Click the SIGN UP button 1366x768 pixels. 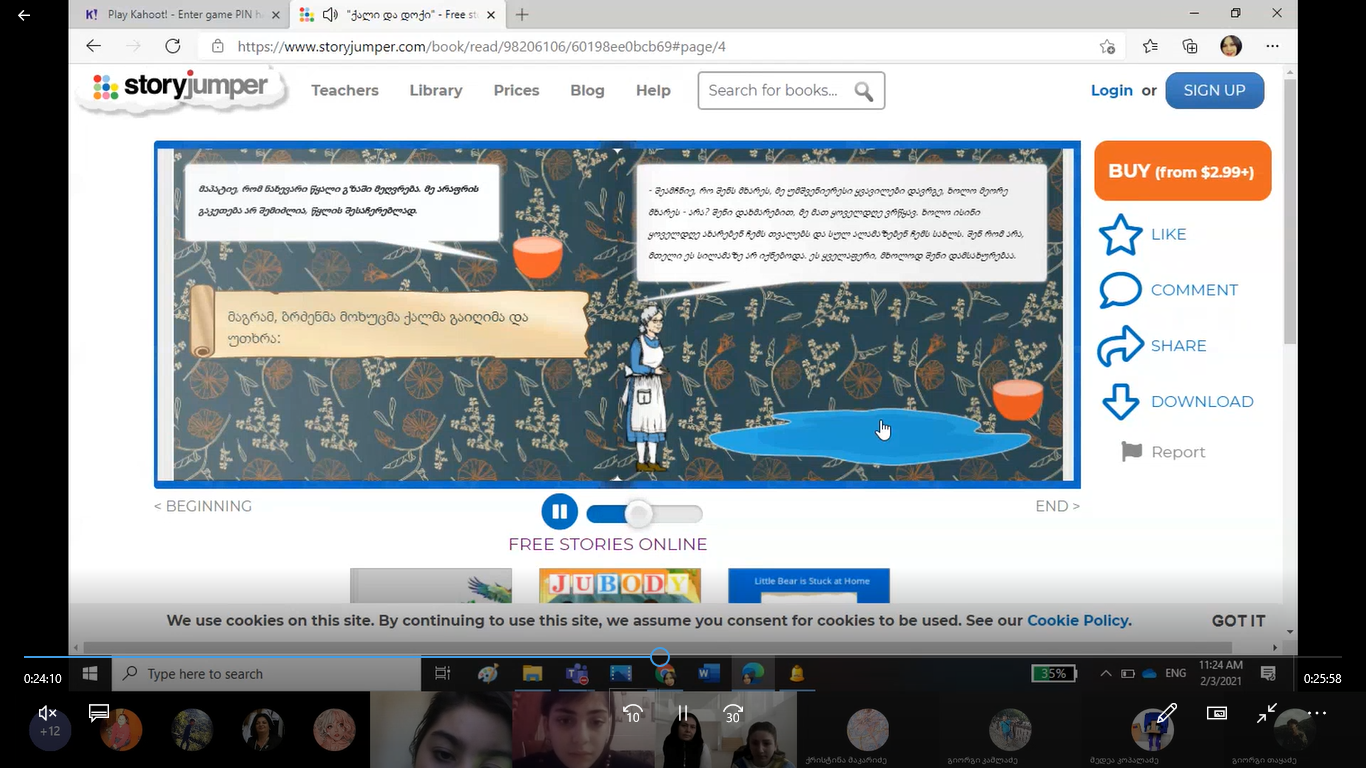1214,90
